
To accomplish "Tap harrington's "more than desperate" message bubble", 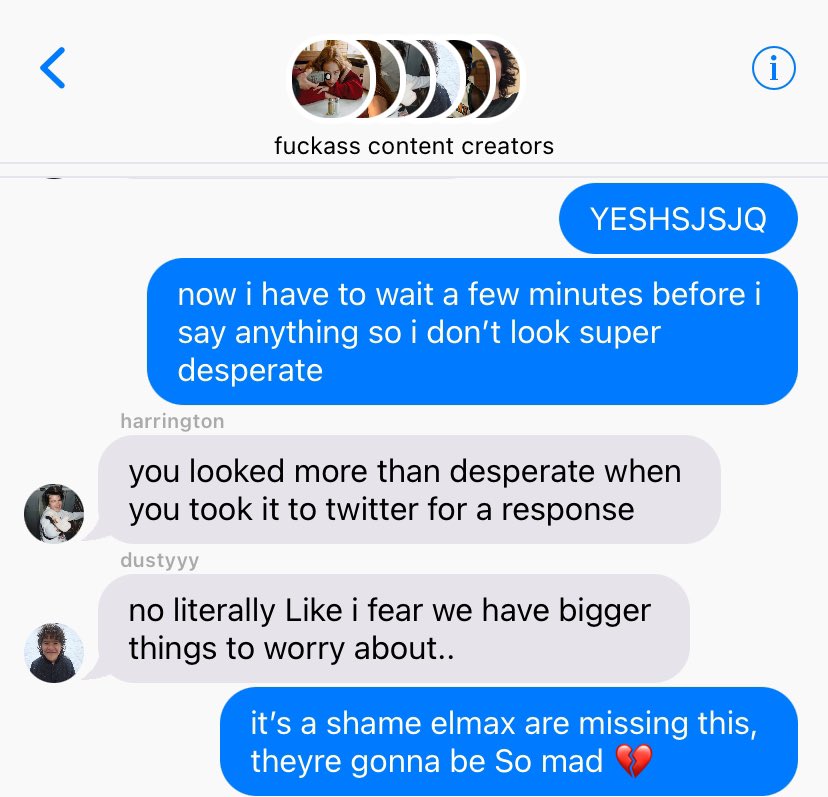I will tap(409, 490).
